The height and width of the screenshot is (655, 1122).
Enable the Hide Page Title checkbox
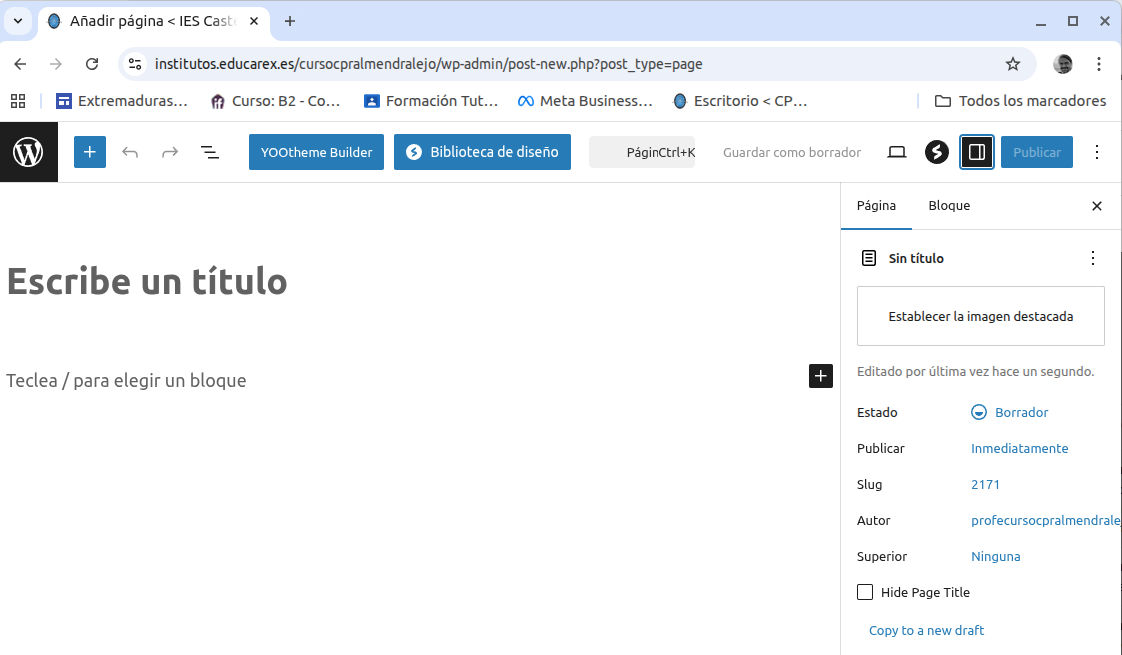pyautogui.click(x=865, y=592)
